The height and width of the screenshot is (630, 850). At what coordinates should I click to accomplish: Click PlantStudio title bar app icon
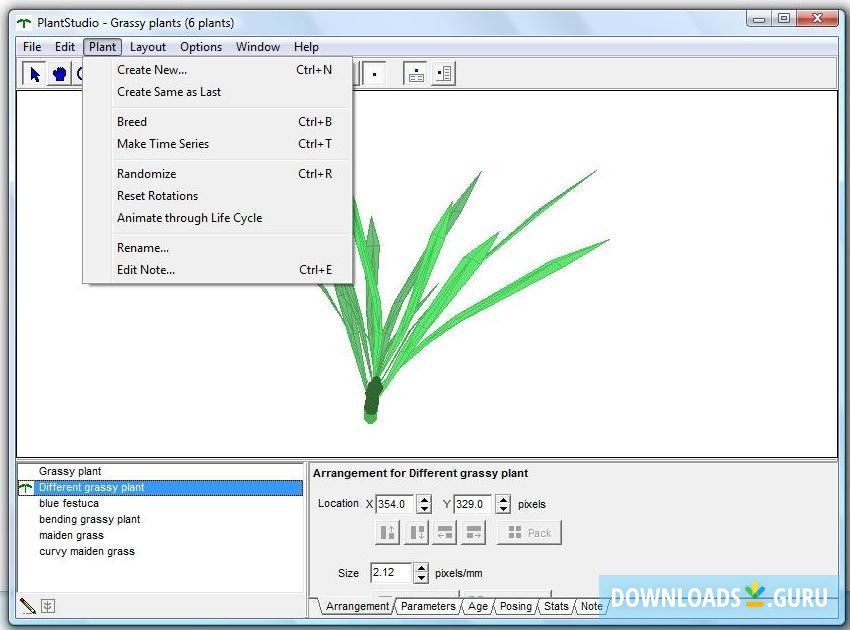click(24, 23)
